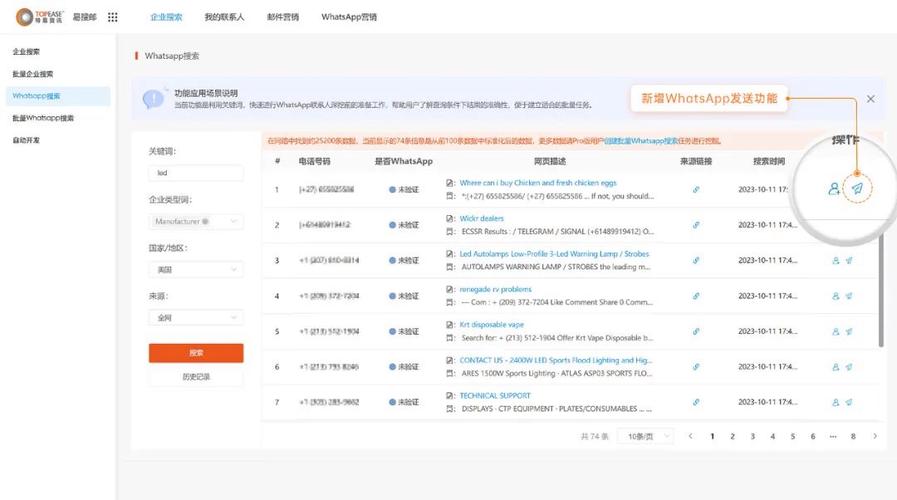This screenshot has height=500, width=897.
Task: Open source link icon in row 1
Action: pyautogui.click(x=696, y=189)
